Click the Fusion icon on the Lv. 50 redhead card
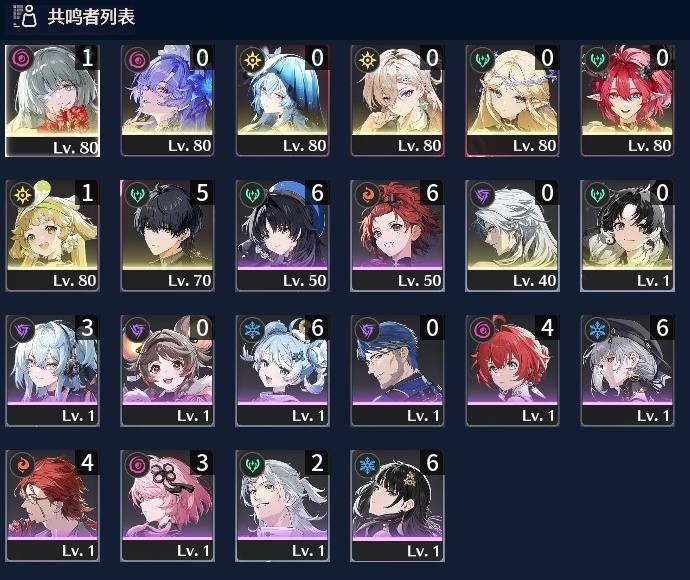 (367, 194)
